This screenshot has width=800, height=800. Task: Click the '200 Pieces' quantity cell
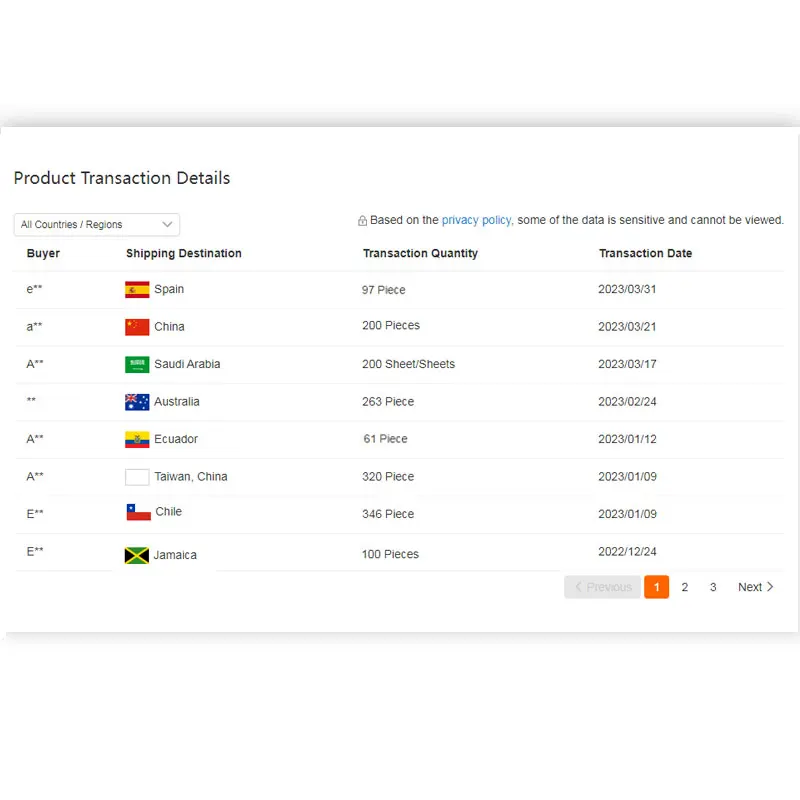coord(391,326)
